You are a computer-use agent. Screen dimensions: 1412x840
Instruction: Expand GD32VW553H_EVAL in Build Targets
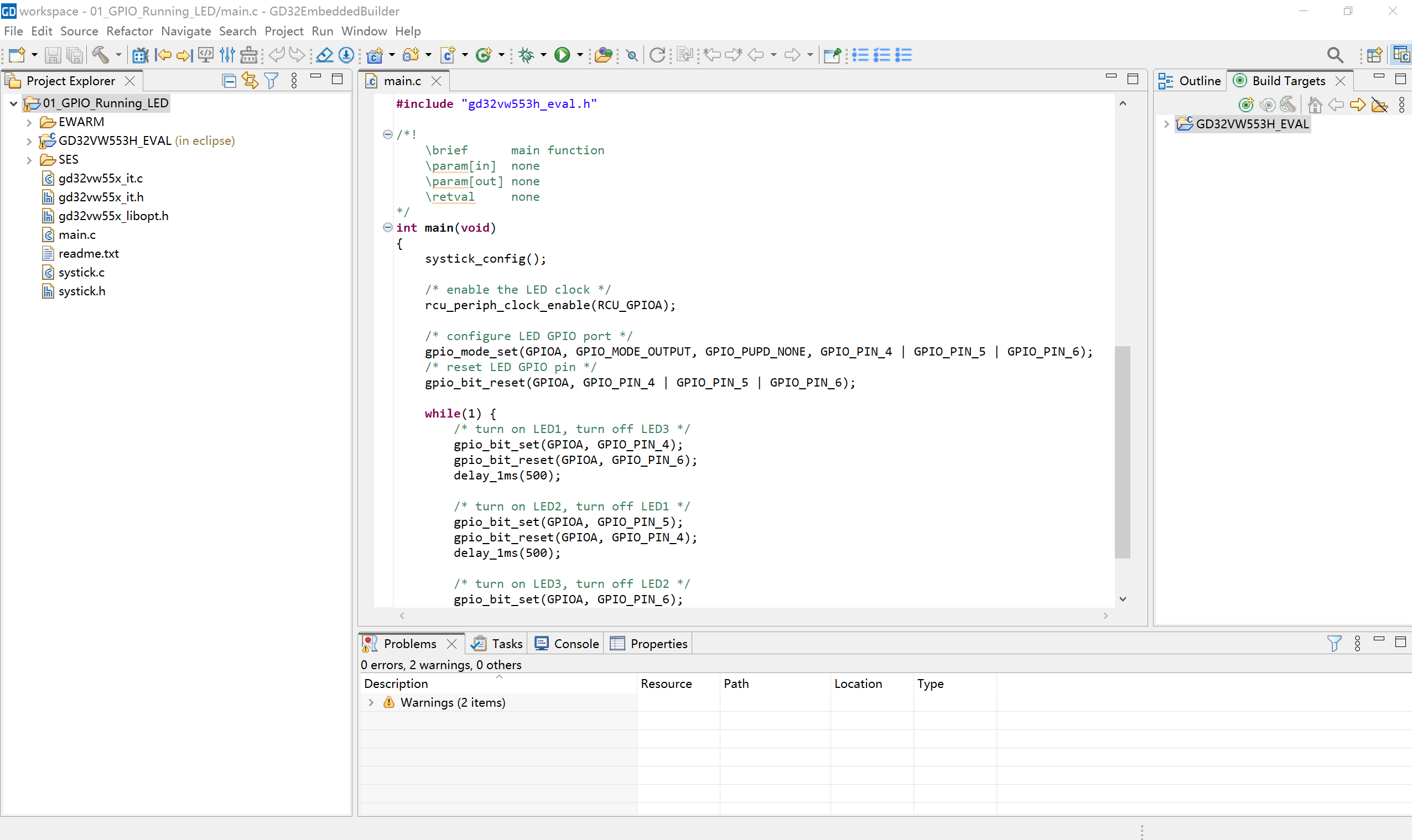click(1166, 124)
